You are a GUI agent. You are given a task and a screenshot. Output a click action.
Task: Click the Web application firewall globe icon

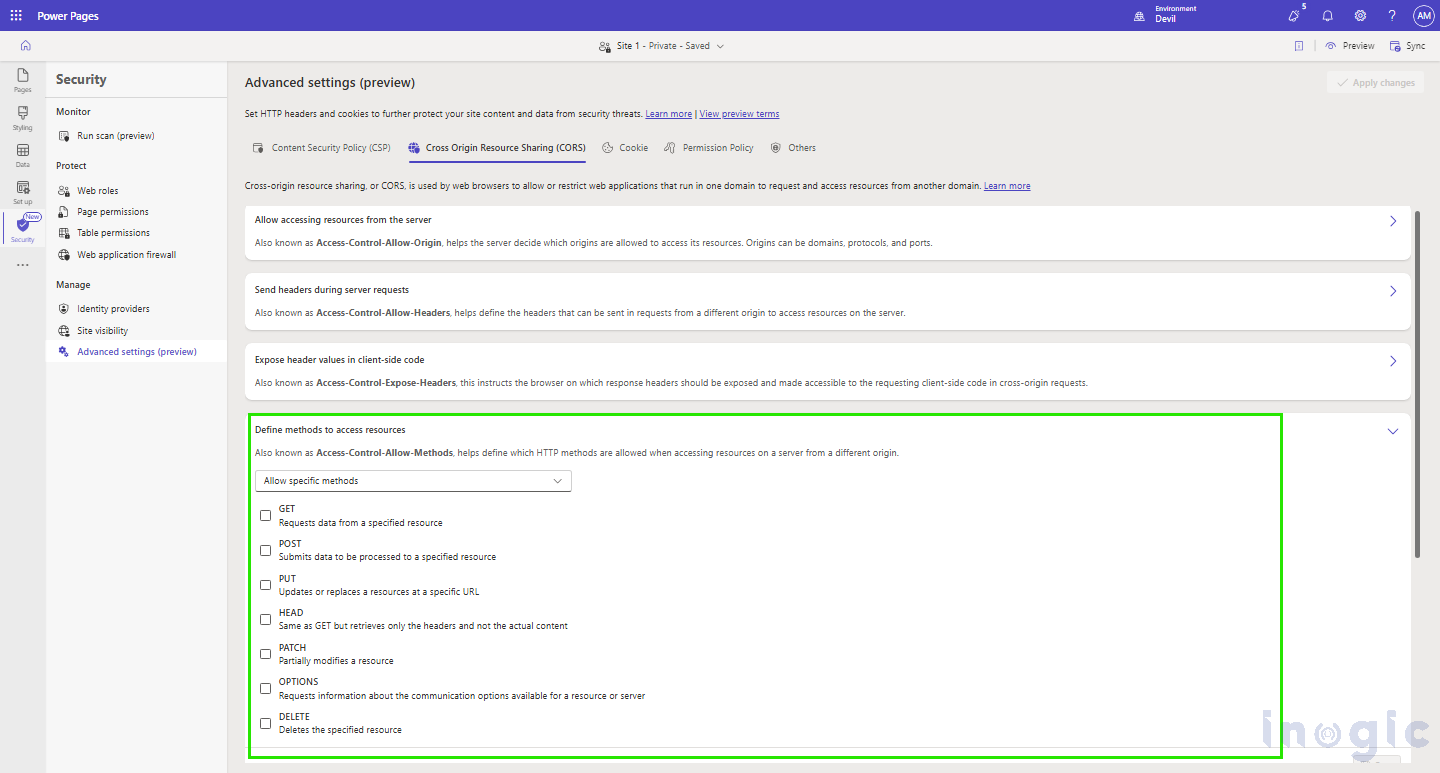click(x=64, y=255)
